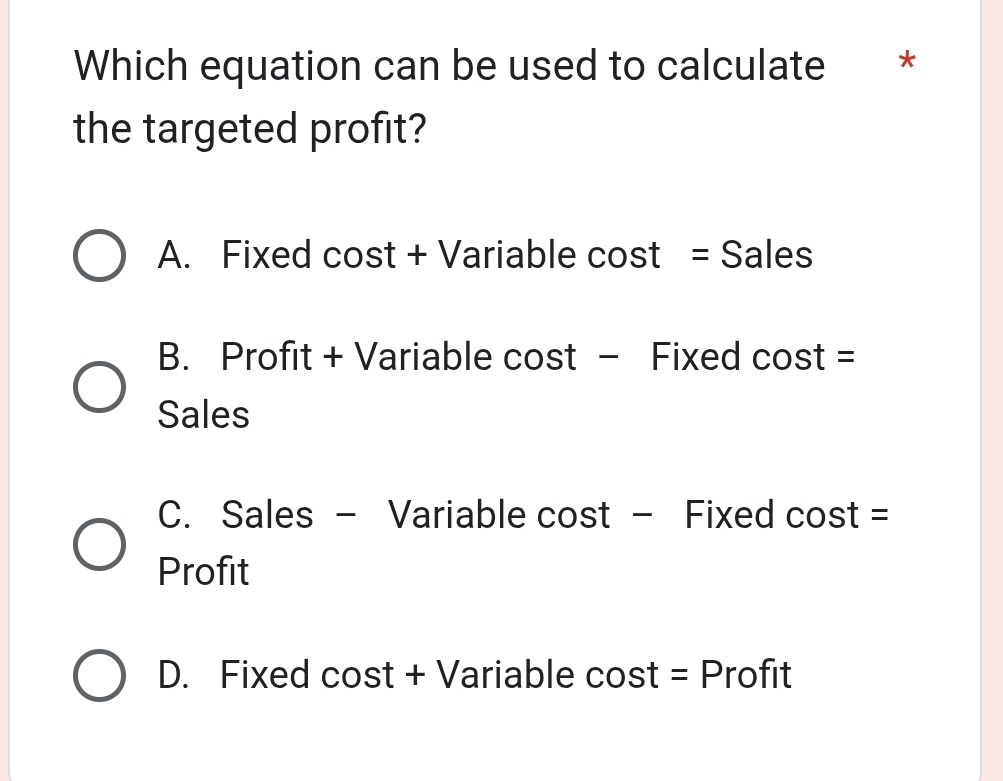
Task: Click the pink page margin left of the card
Action: point(4,390)
